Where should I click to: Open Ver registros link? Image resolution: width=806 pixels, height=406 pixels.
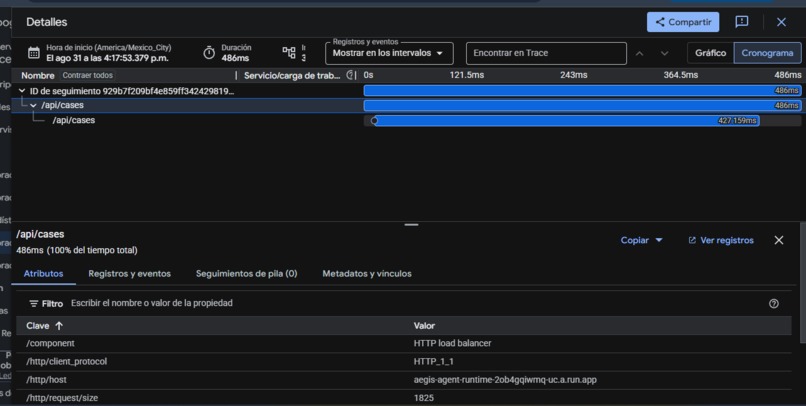coord(721,241)
